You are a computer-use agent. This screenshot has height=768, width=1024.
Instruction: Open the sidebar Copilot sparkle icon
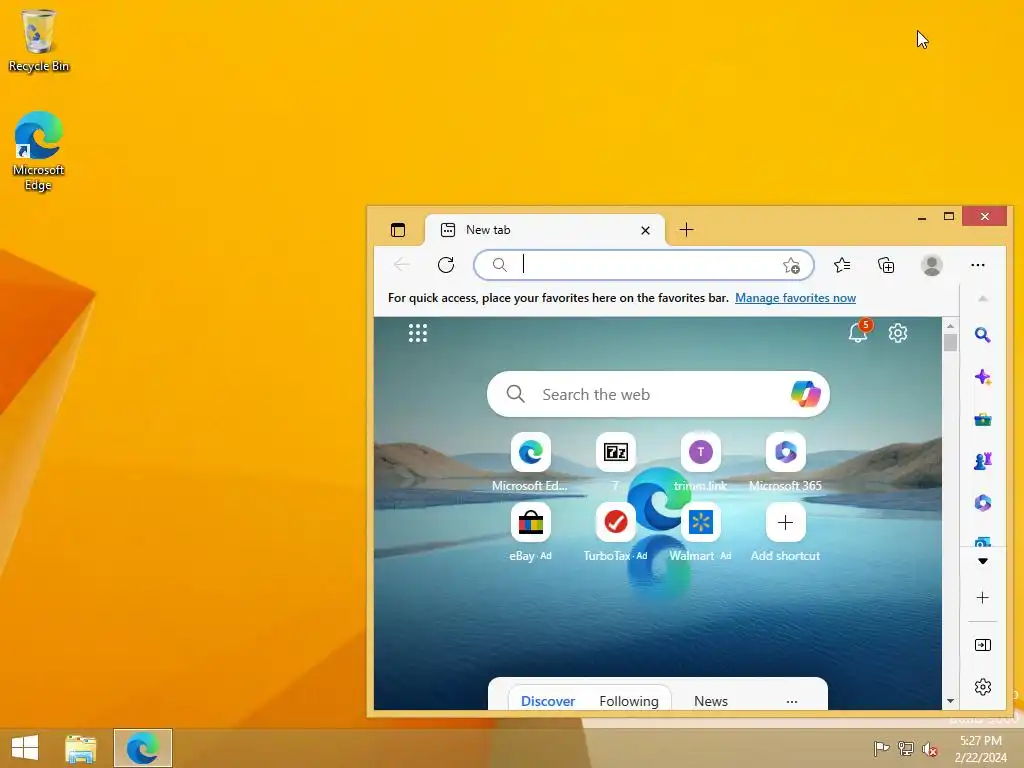(982, 377)
